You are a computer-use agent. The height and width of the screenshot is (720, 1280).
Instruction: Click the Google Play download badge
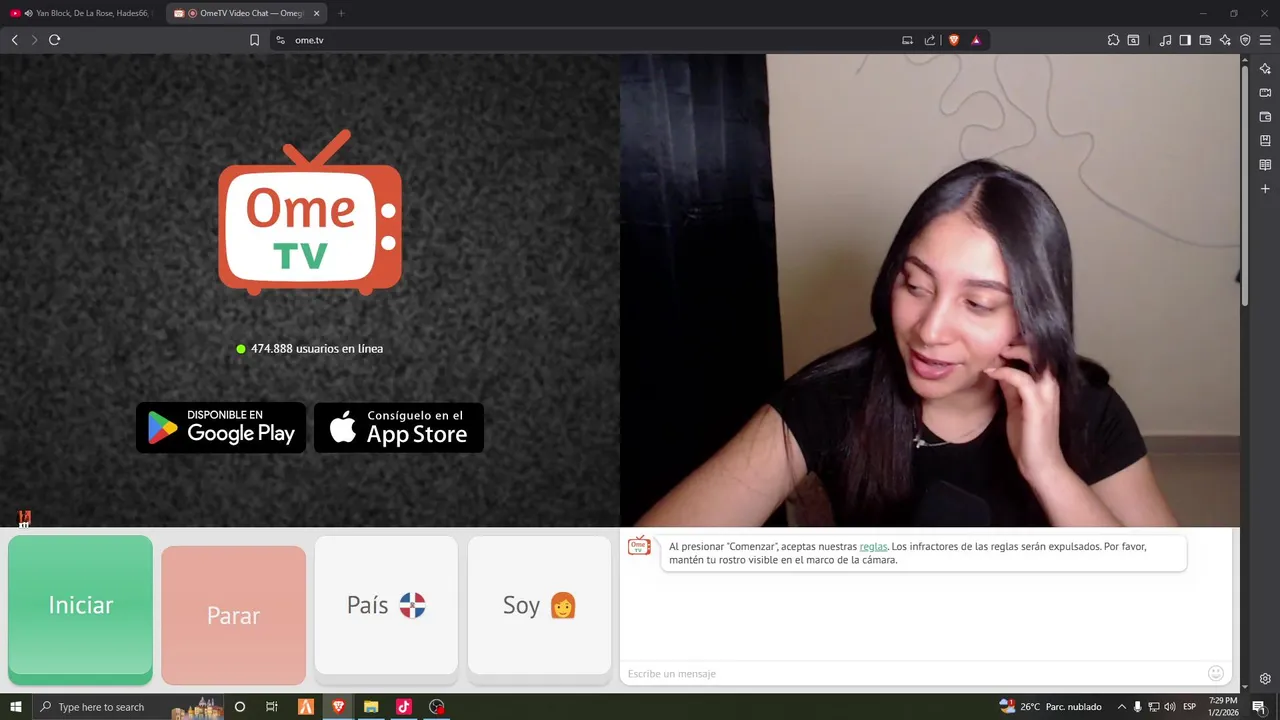[x=221, y=427]
